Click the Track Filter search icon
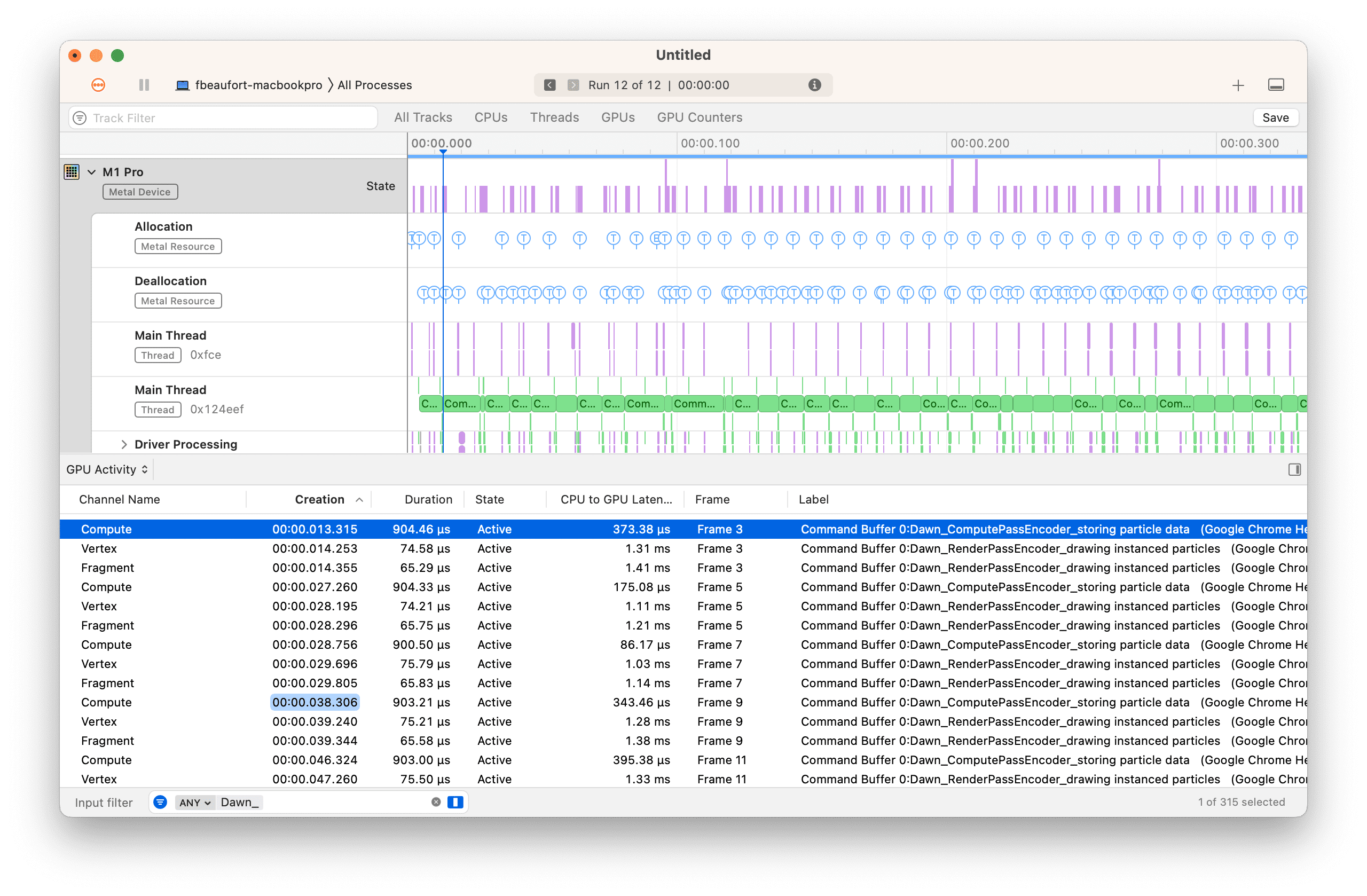 pos(79,118)
